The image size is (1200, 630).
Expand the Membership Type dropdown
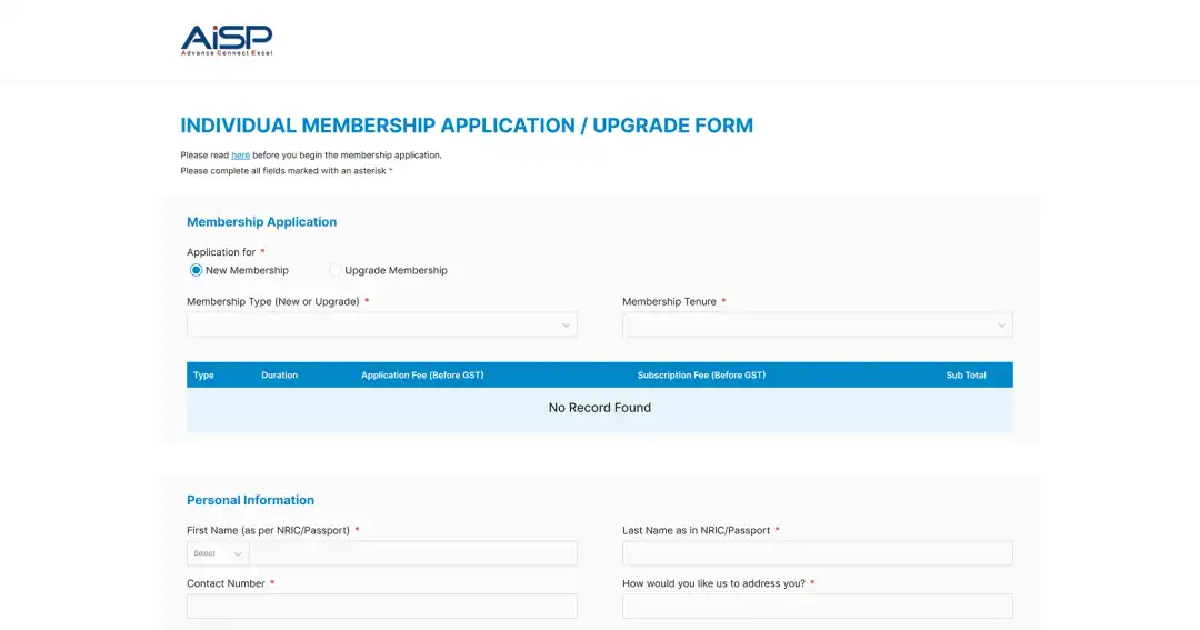pos(382,325)
